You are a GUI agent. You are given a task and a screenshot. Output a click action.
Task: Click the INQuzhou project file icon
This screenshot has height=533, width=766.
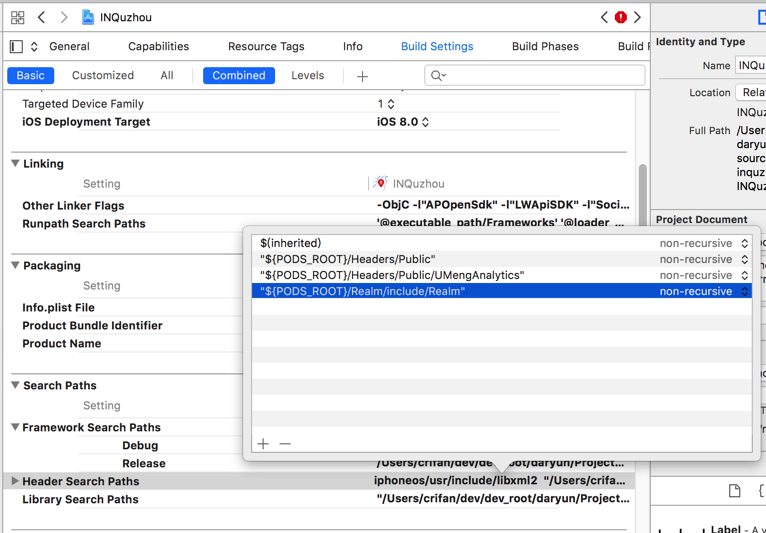[x=88, y=18]
